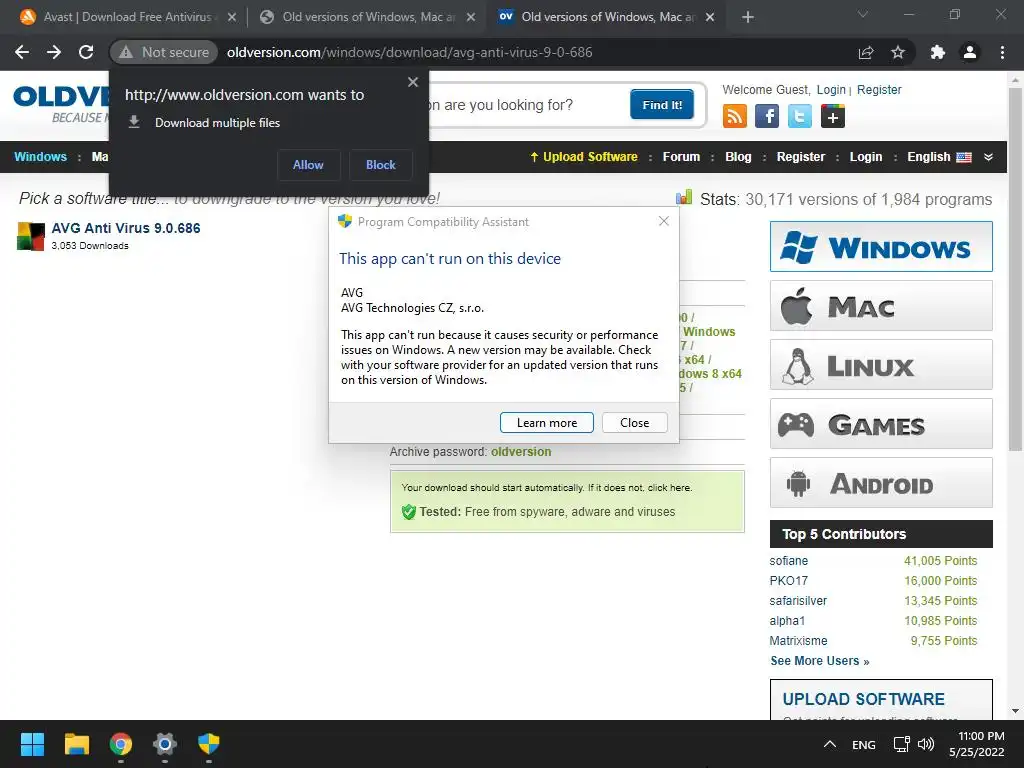Click the ENG language indicator

pos(863,744)
